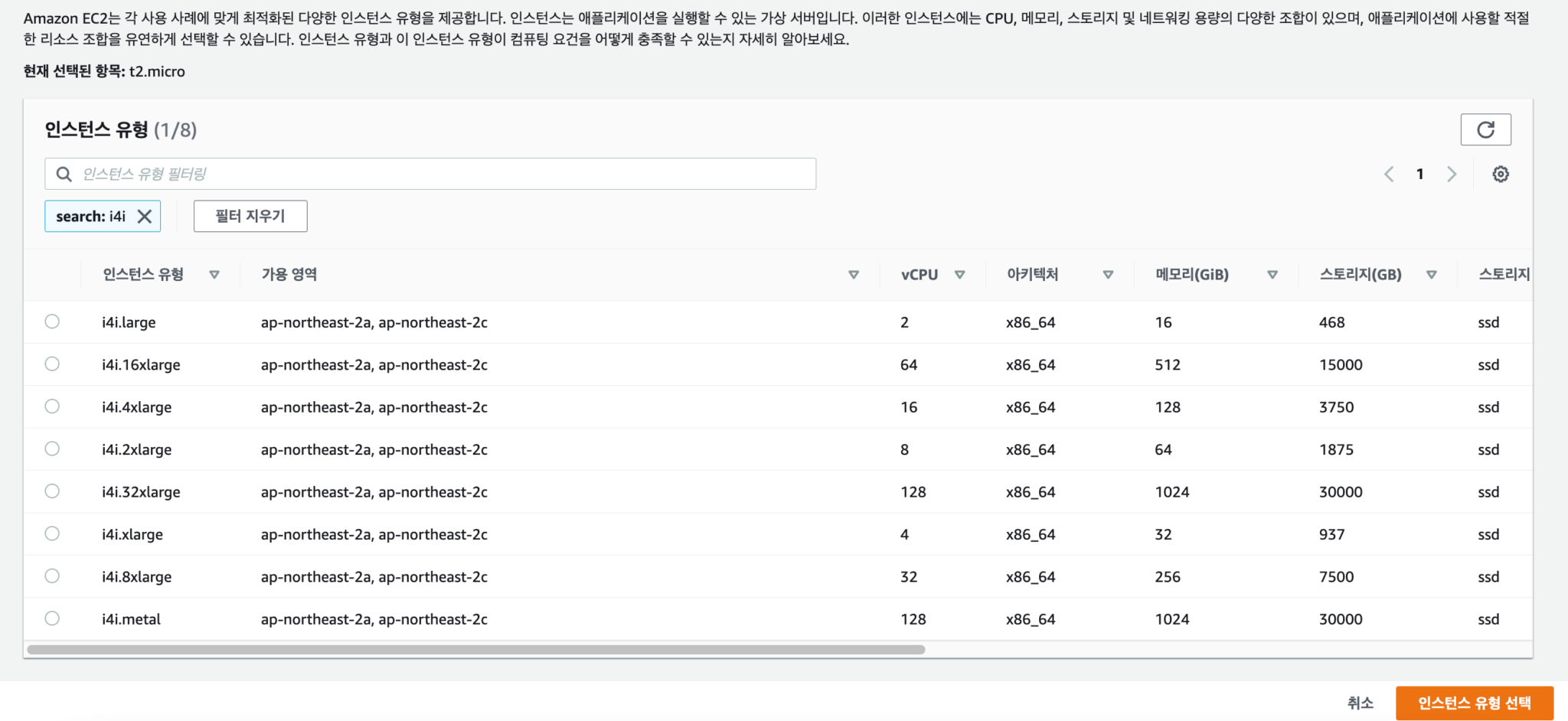Refresh the instance type list
Screen dimensions: 1568x721
pyautogui.click(x=1485, y=129)
